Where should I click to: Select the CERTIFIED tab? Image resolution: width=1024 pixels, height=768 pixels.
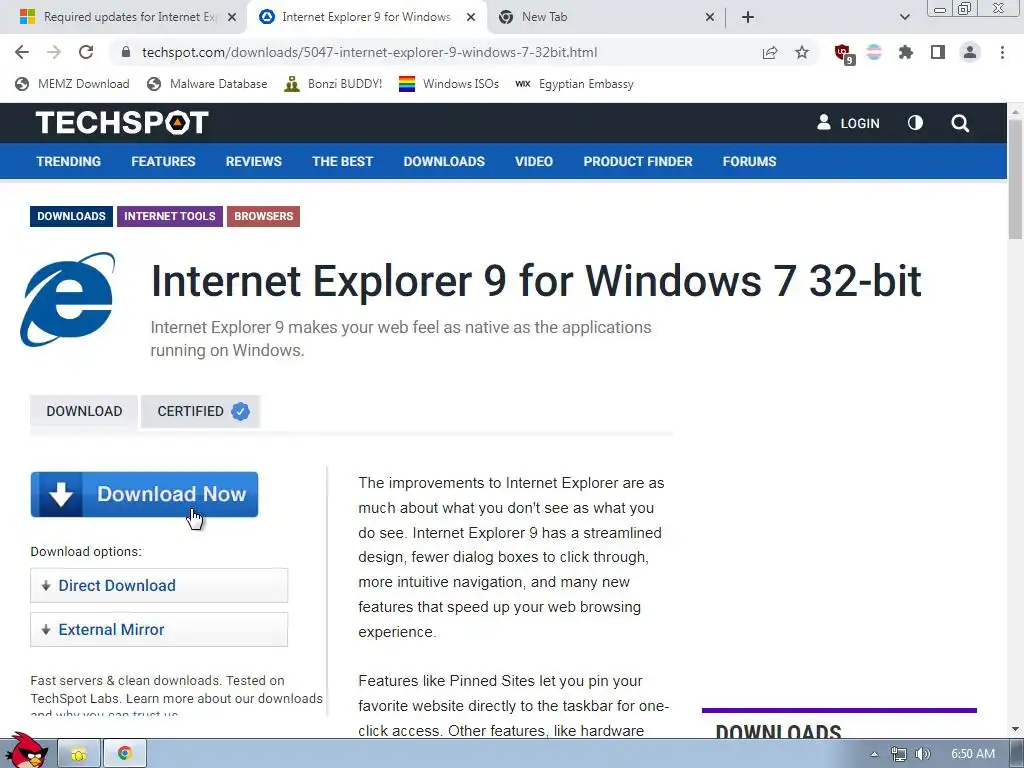(x=200, y=411)
